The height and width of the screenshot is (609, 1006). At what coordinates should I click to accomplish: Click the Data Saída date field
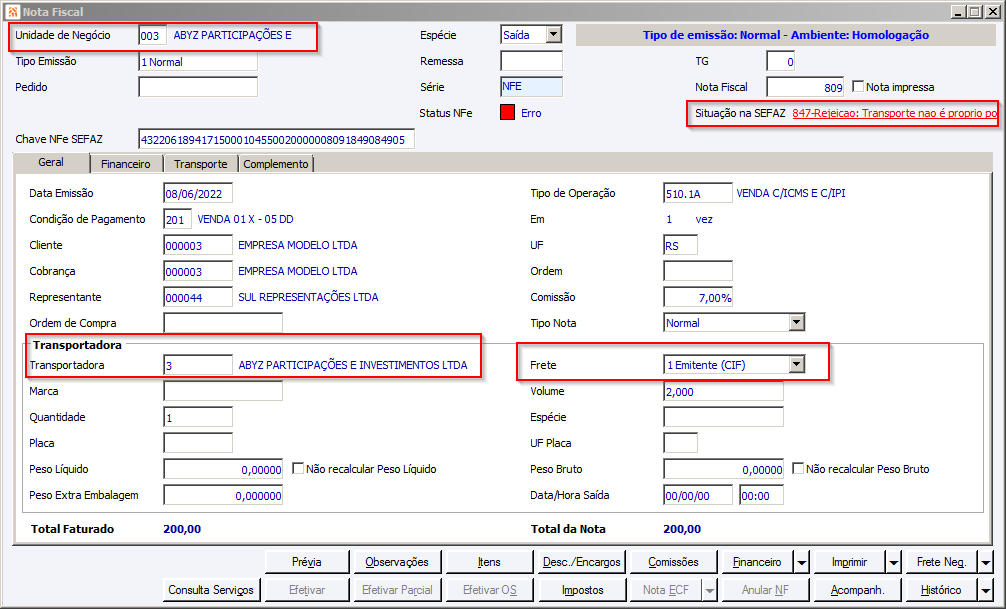[697, 495]
